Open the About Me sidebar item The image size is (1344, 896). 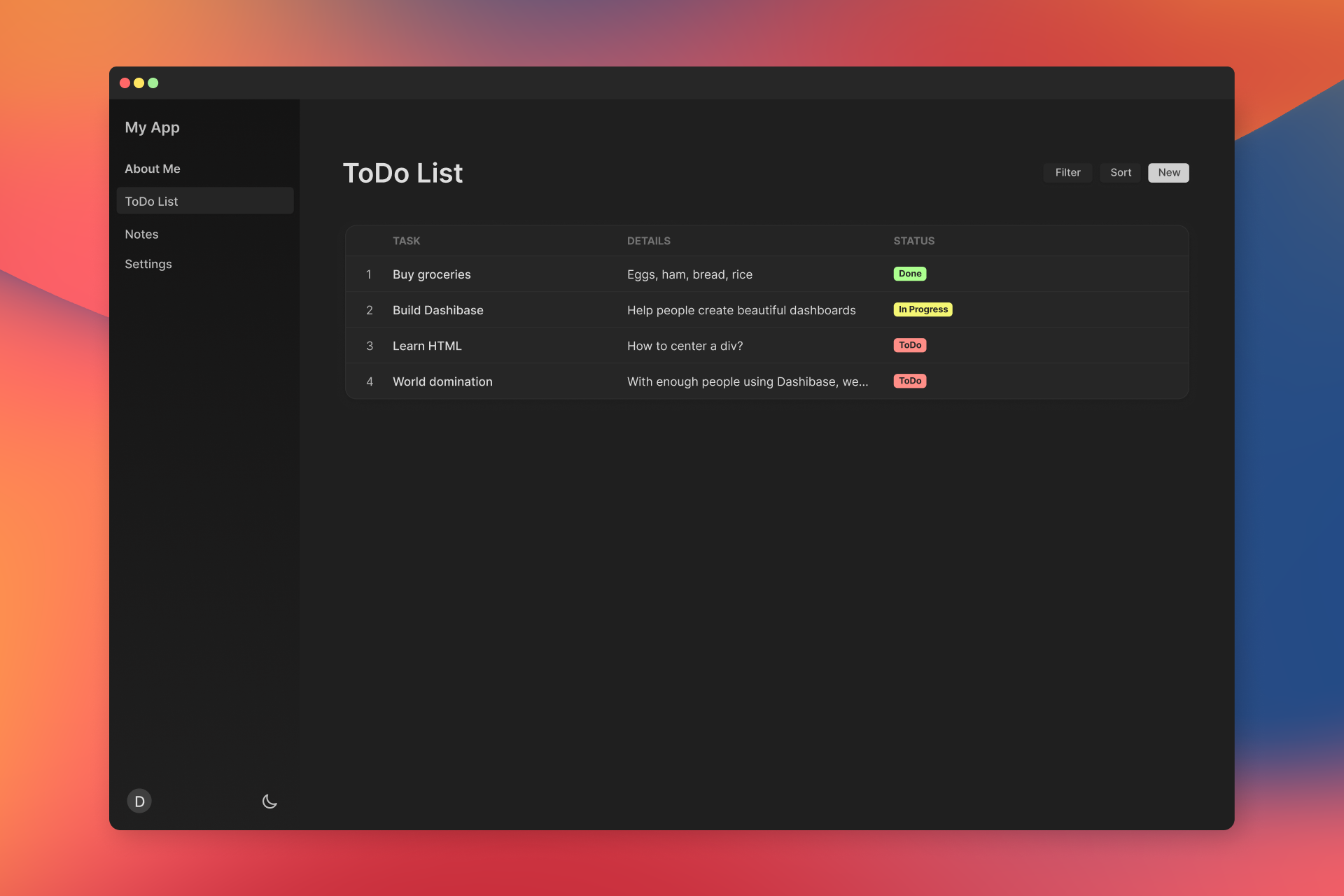tap(152, 168)
